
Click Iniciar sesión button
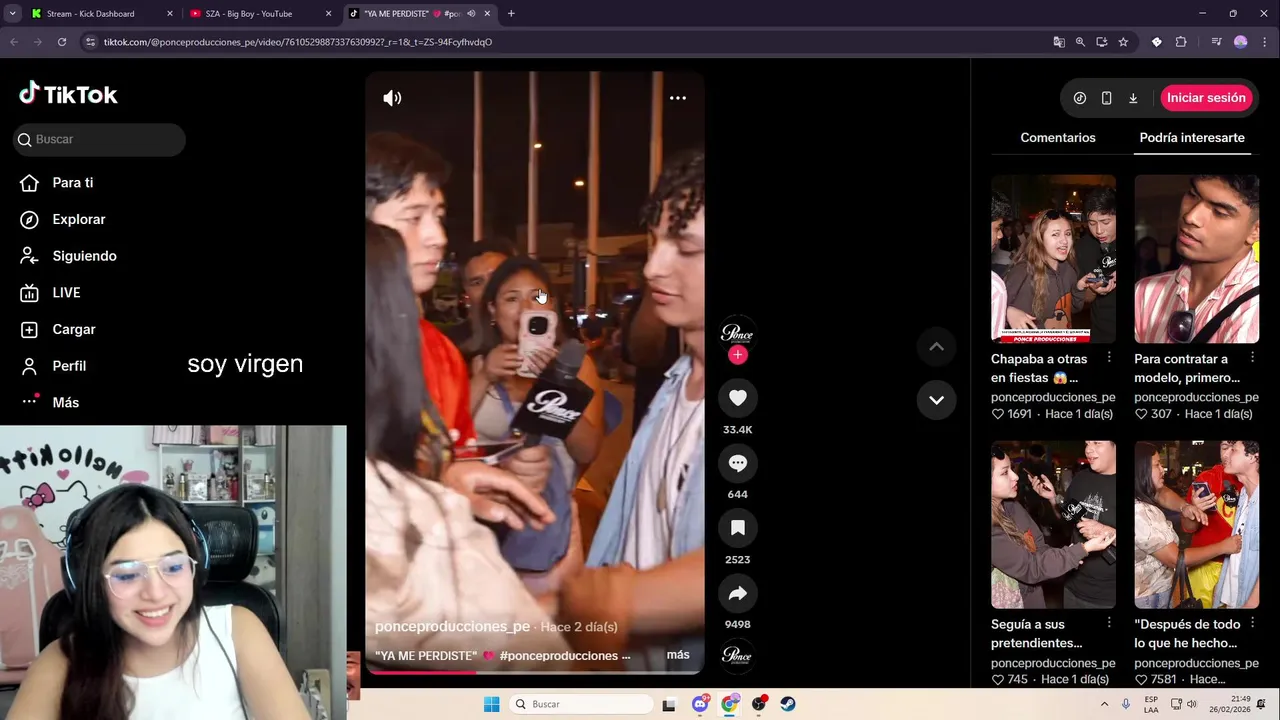[x=1206, y=98]
